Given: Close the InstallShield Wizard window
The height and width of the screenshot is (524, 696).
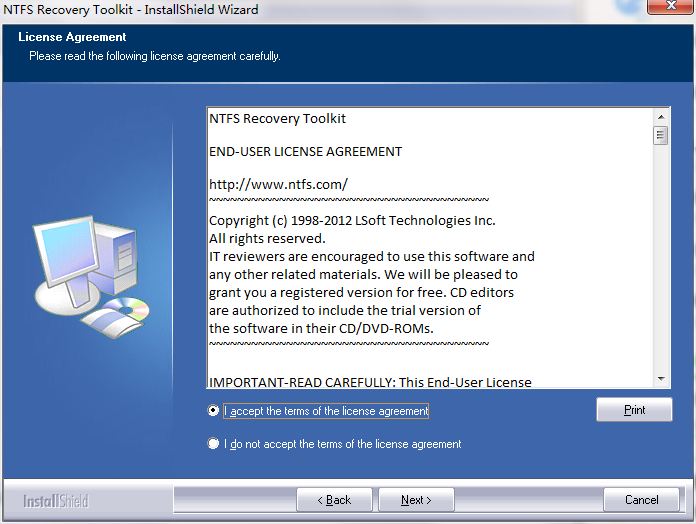Looking at the screenshot, I should [x=671, y=6].
